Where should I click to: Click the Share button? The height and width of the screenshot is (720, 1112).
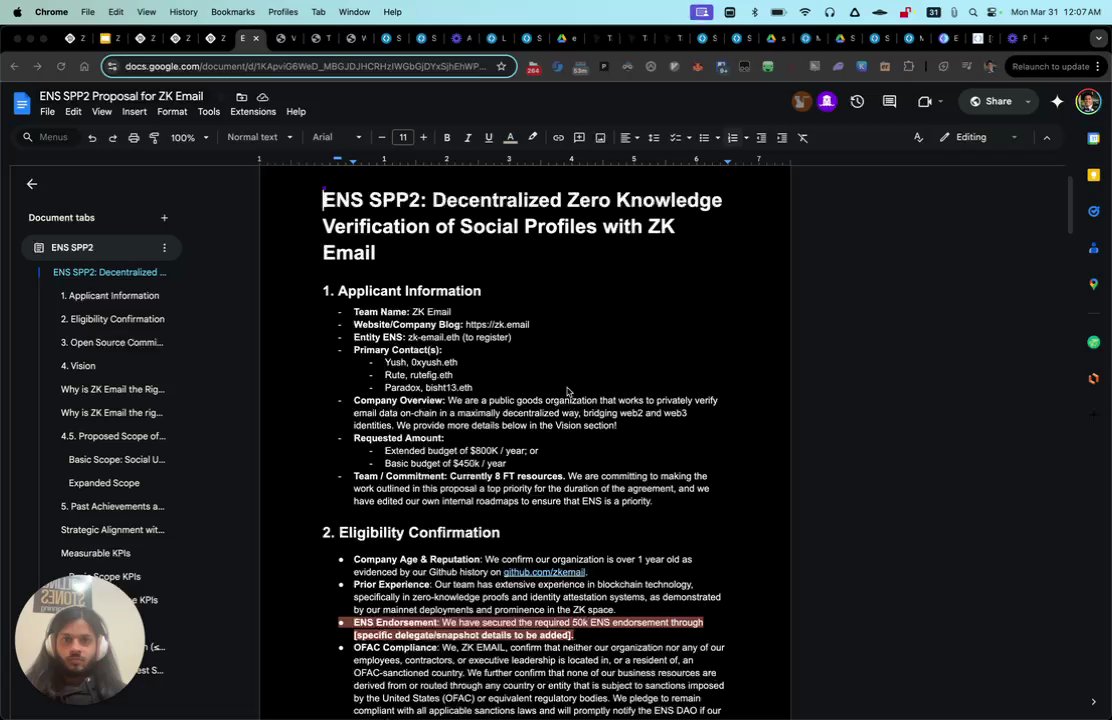(x=991, y=101)
